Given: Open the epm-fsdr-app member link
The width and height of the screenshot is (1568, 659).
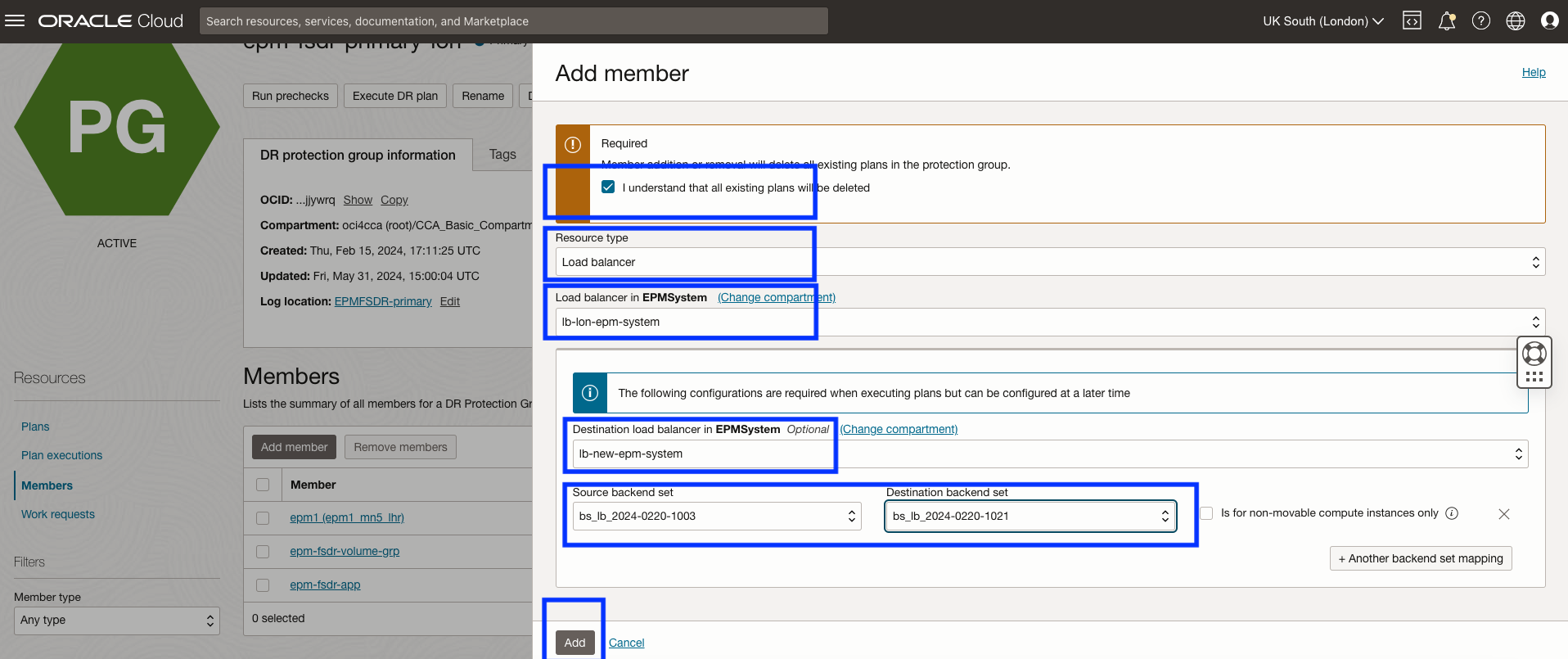Looking at the screenshot, I should coord(325,585).
